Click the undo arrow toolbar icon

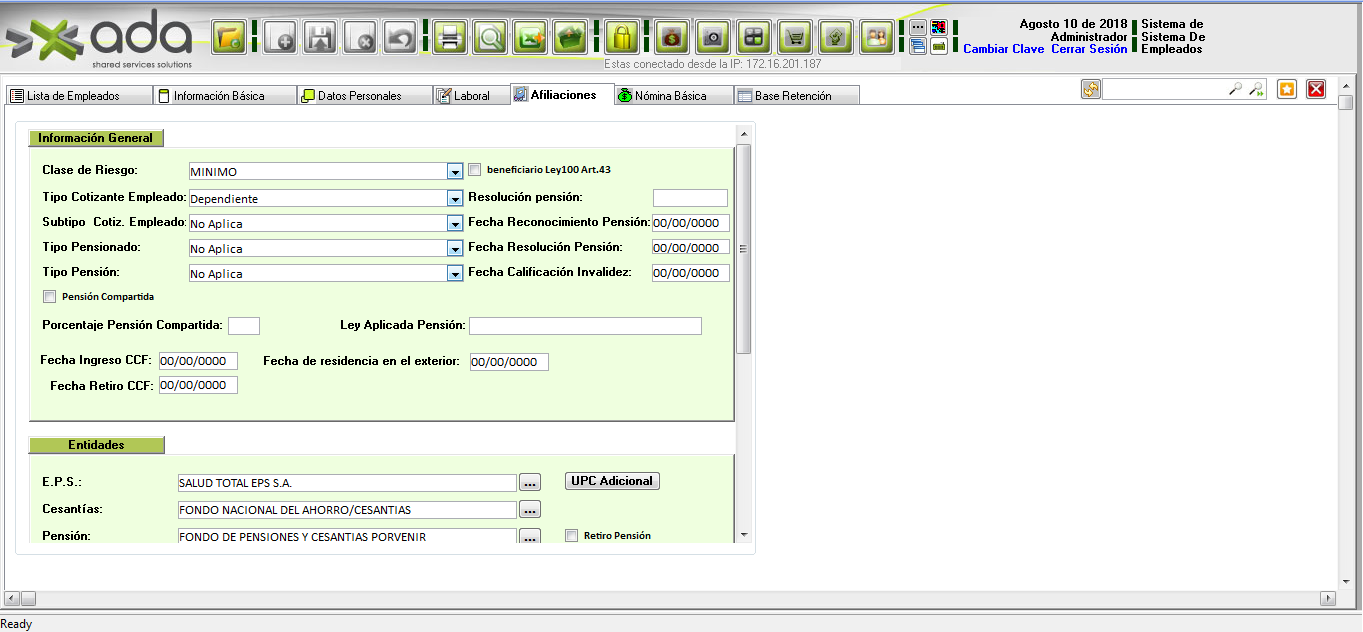401,38
